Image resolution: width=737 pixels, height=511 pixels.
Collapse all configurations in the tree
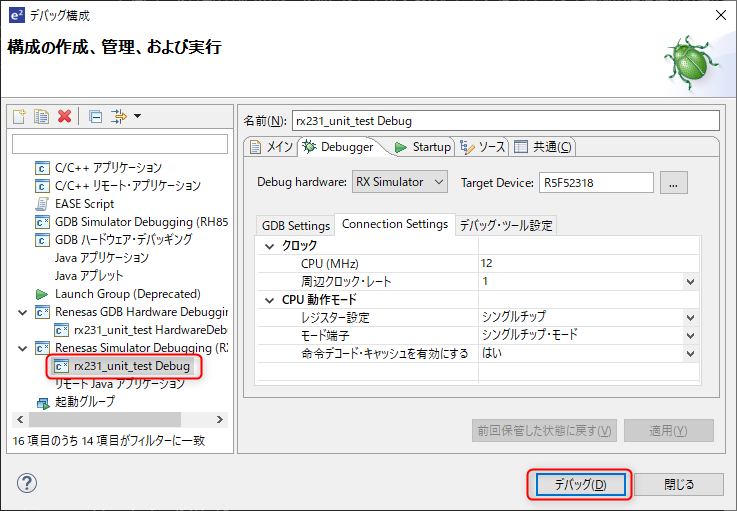96,116
